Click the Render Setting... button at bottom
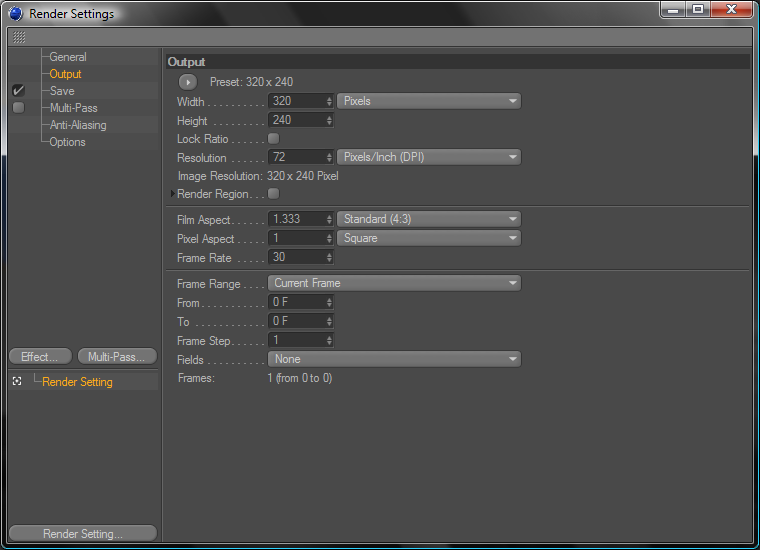The width and height of the screenshot is (760, 550). pos(82,534)
